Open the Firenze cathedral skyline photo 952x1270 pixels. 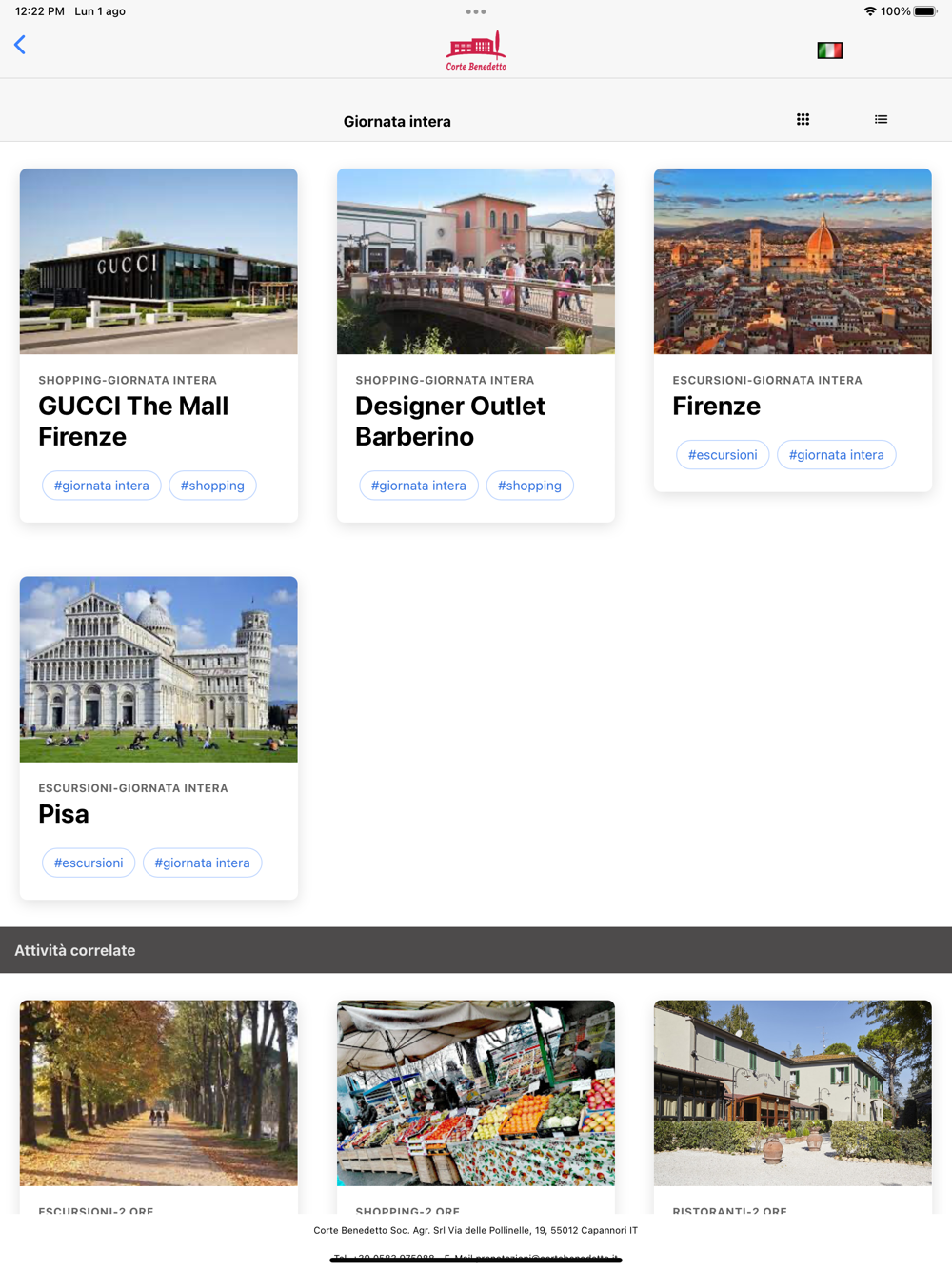coord(793,261)
